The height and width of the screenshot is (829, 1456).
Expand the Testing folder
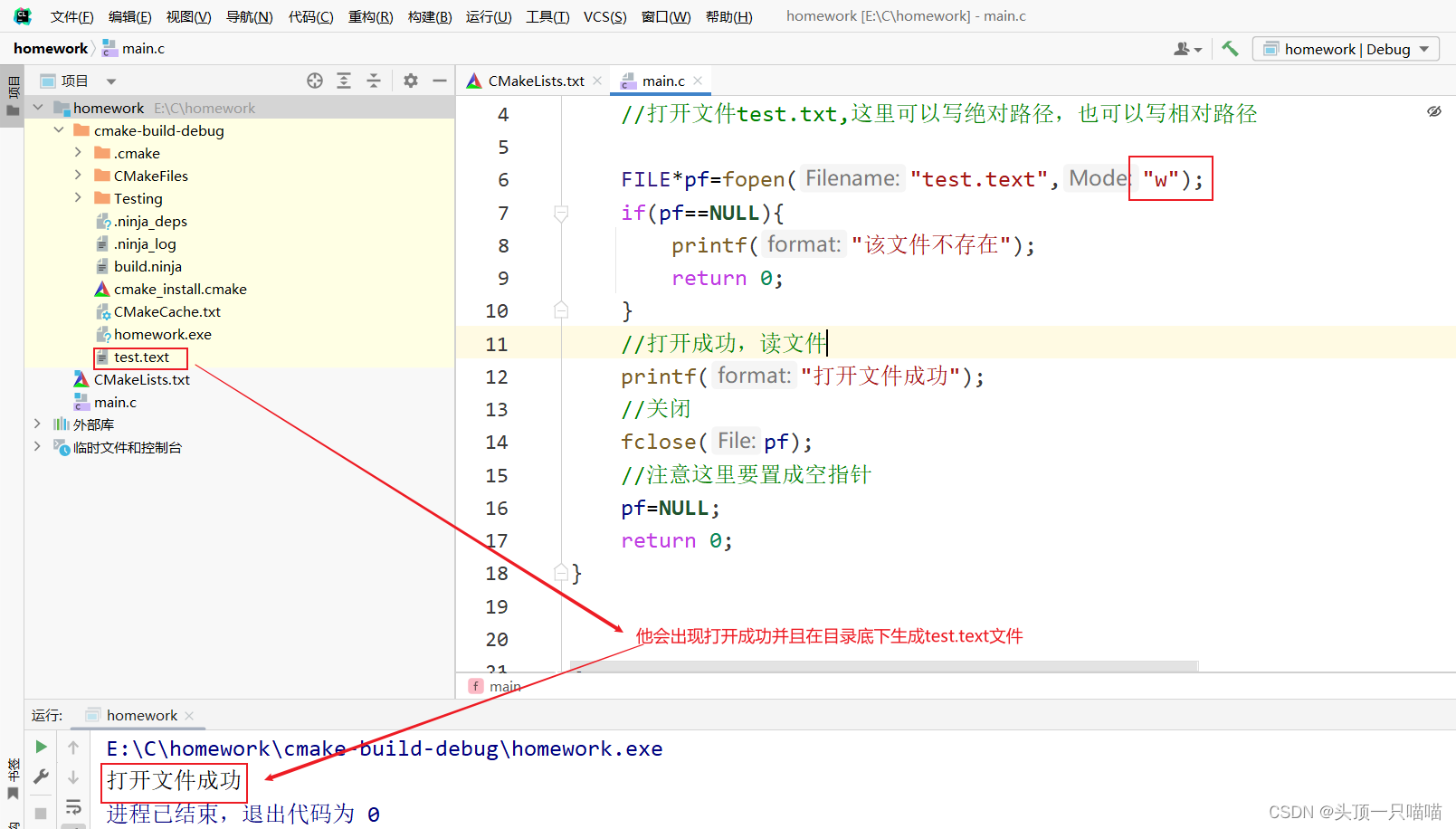pos(79,198)
